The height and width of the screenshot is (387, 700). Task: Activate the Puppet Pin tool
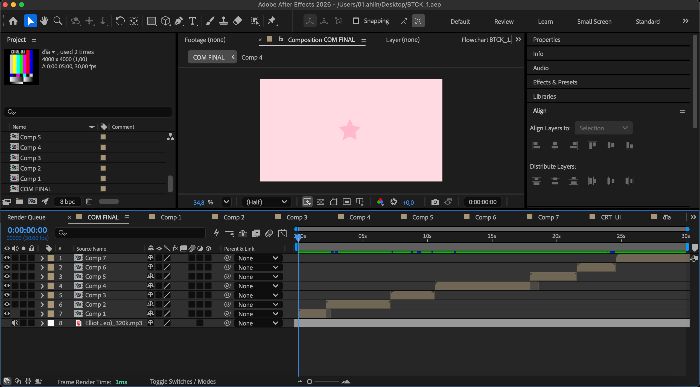click(x=271, y=21)
